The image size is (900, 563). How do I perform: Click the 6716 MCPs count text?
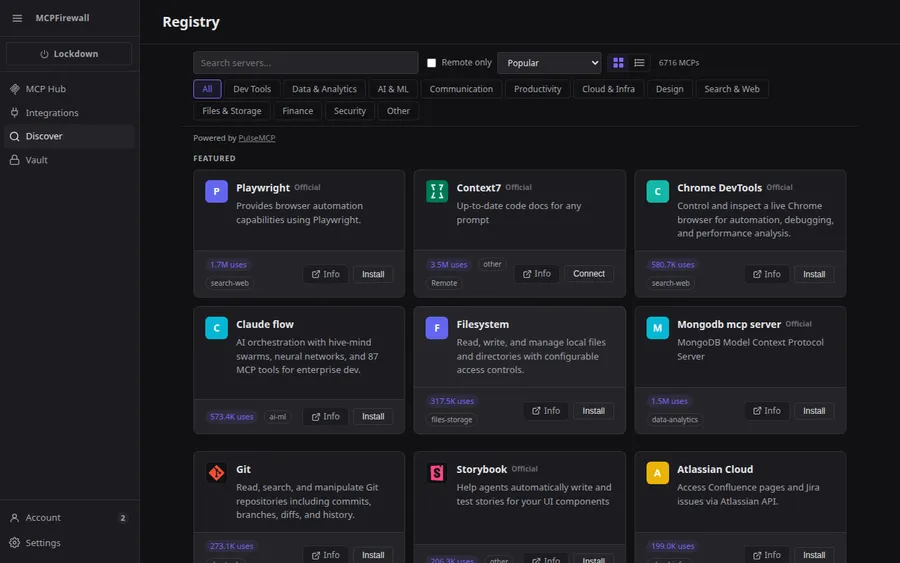tap(678, 63)
